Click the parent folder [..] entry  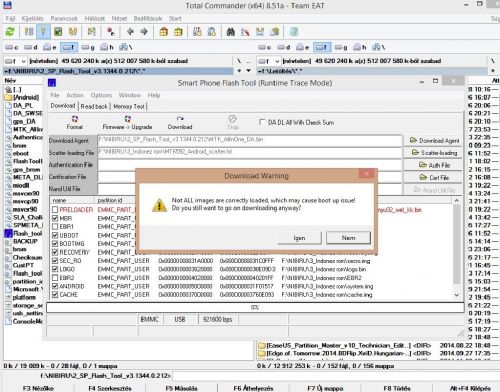pos(13,89)
